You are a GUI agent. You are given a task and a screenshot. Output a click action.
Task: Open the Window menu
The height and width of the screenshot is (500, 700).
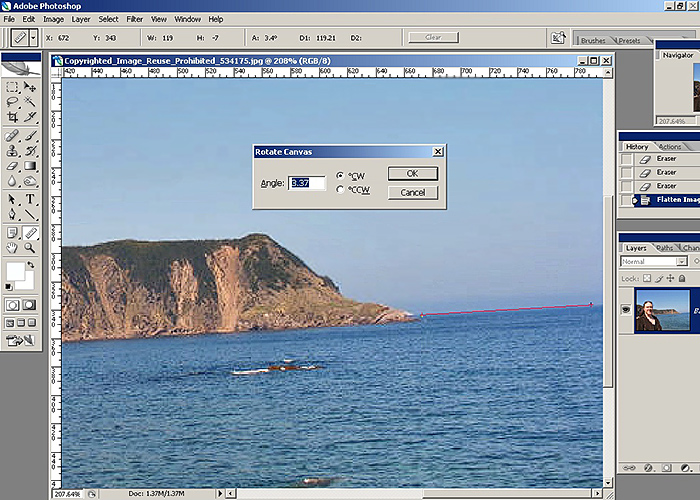188,19
